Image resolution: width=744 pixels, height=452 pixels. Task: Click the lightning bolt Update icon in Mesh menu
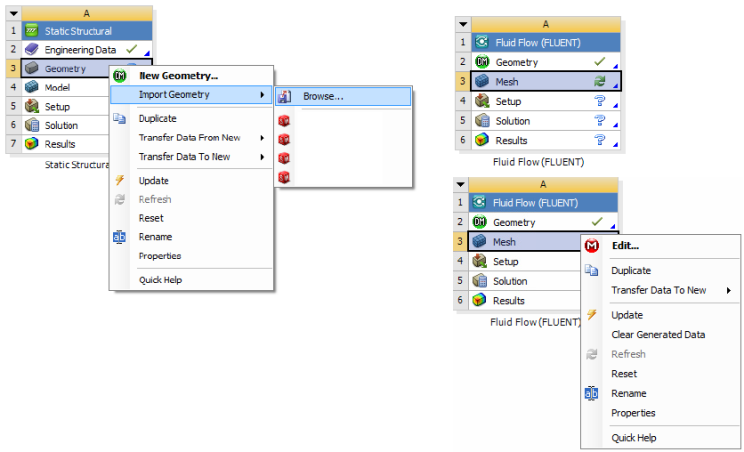(x=592, y=315)
